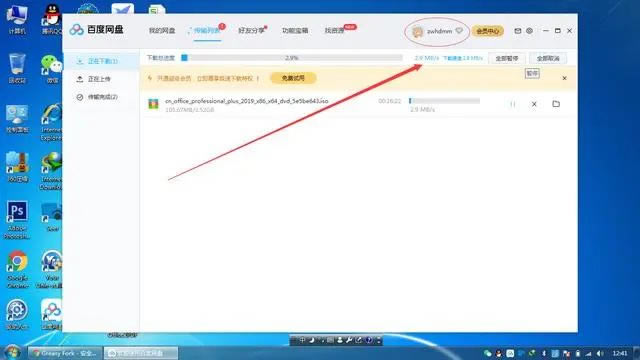Click the 全部暂停 button
The image size is (640, 360).
click(x=507, y=58)
